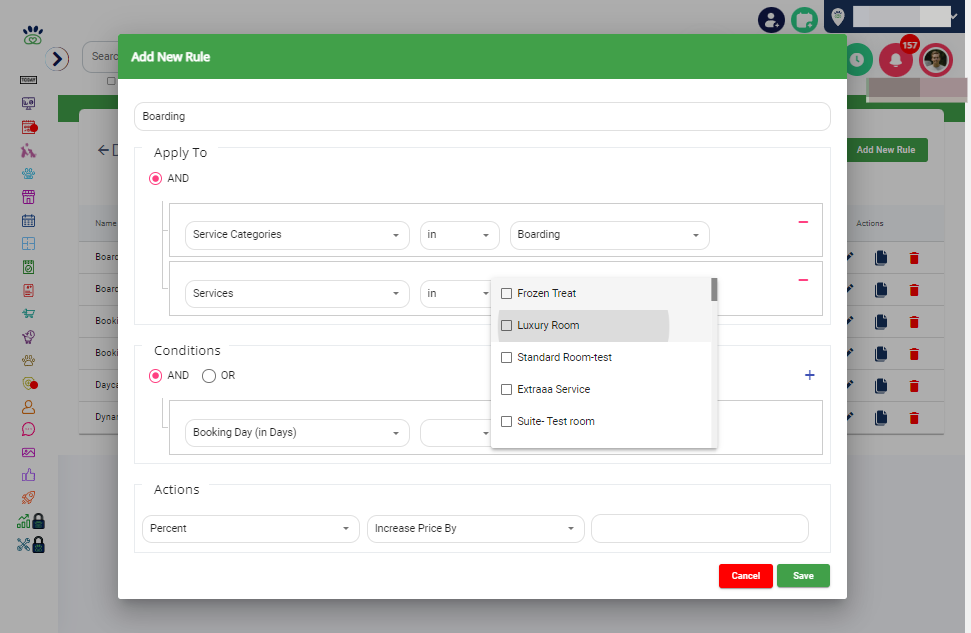This screenshot has height=633, width=971.
Task: Click the green Save button
Action: point(803,576)
